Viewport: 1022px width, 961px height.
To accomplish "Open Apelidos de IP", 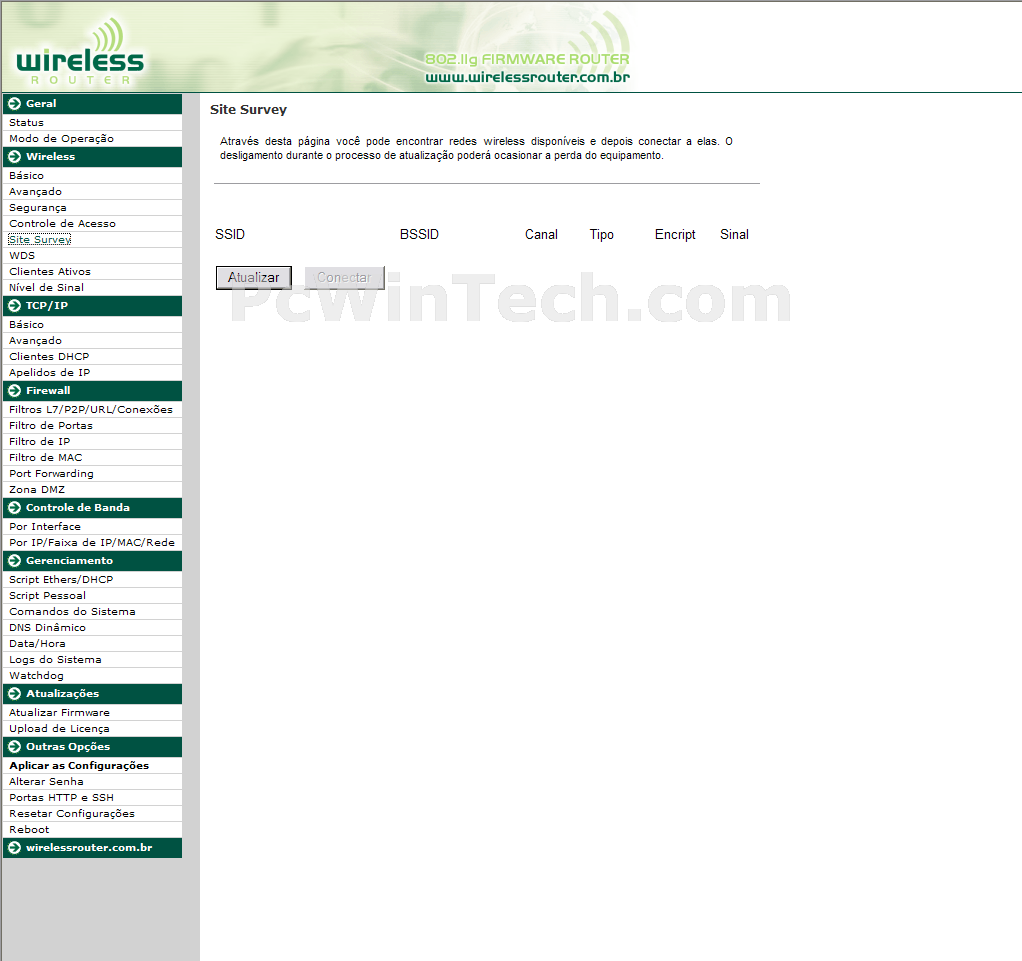I will [50, 373].
